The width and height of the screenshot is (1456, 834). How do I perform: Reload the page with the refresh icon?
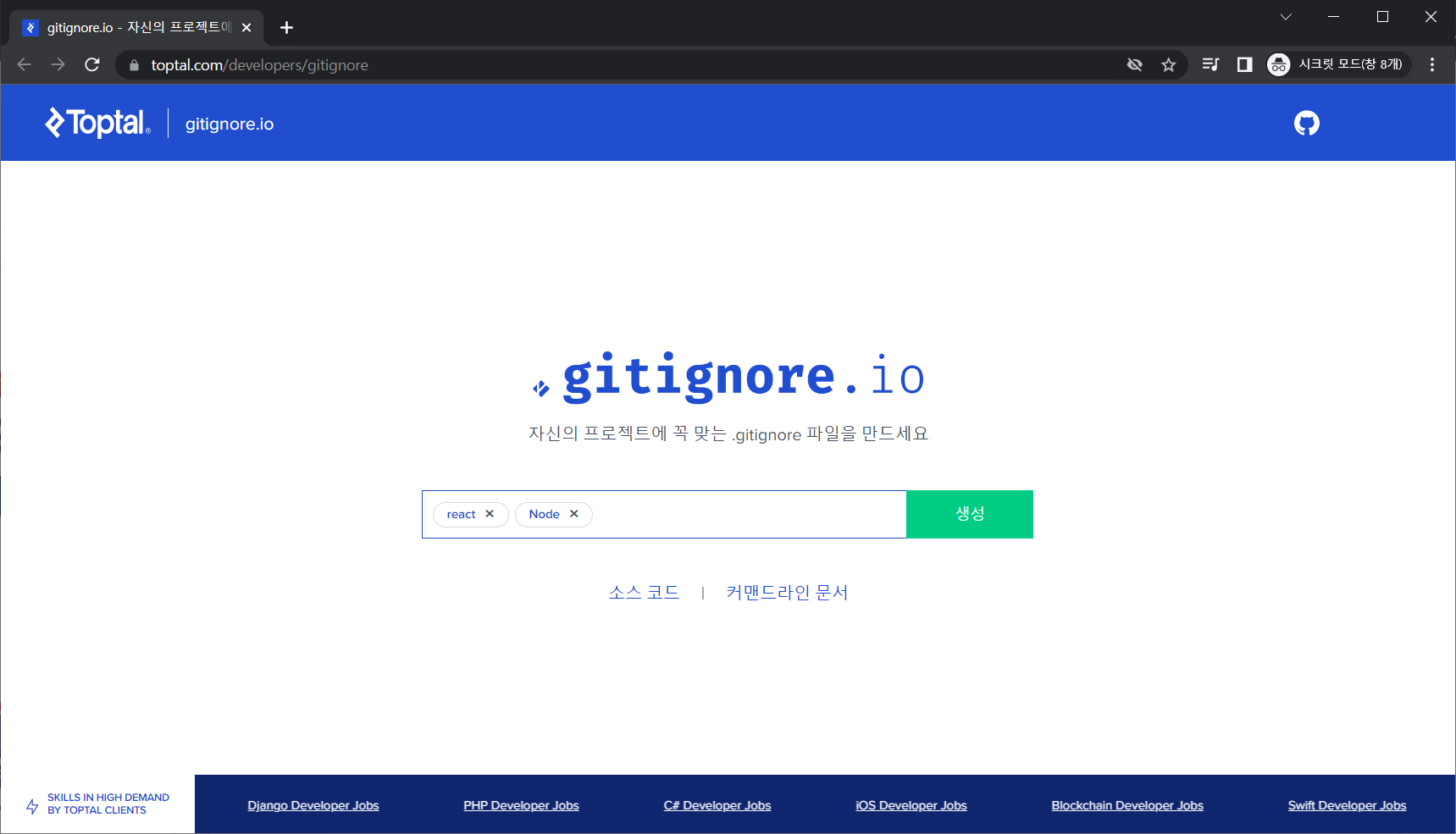point(92,64)
